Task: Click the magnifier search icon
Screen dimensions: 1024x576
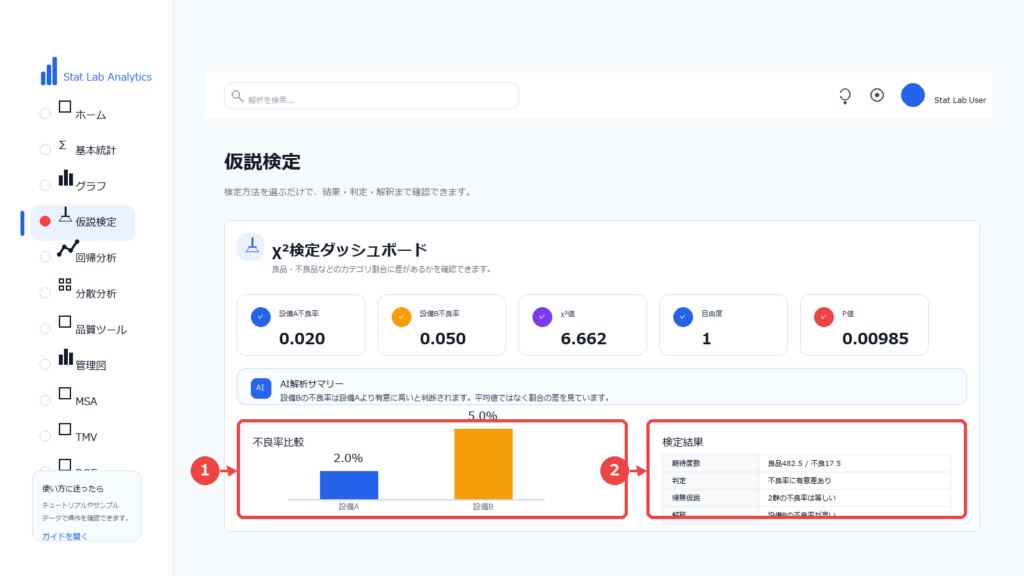Action: (x=237, y=96)
